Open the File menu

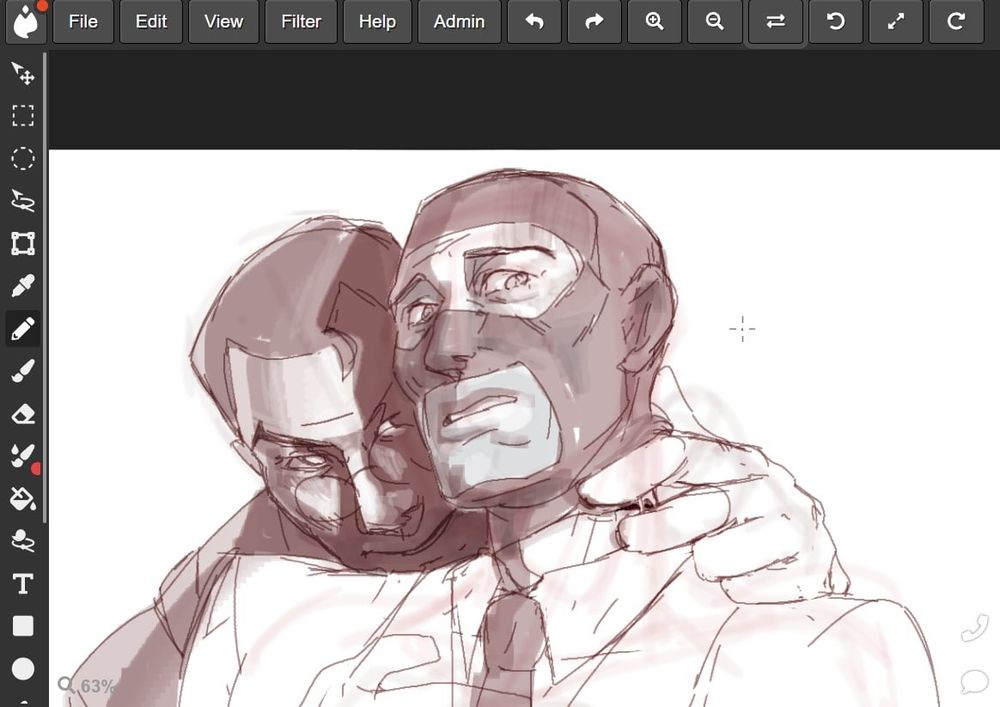pyautogui.click(x=83, y=22)
